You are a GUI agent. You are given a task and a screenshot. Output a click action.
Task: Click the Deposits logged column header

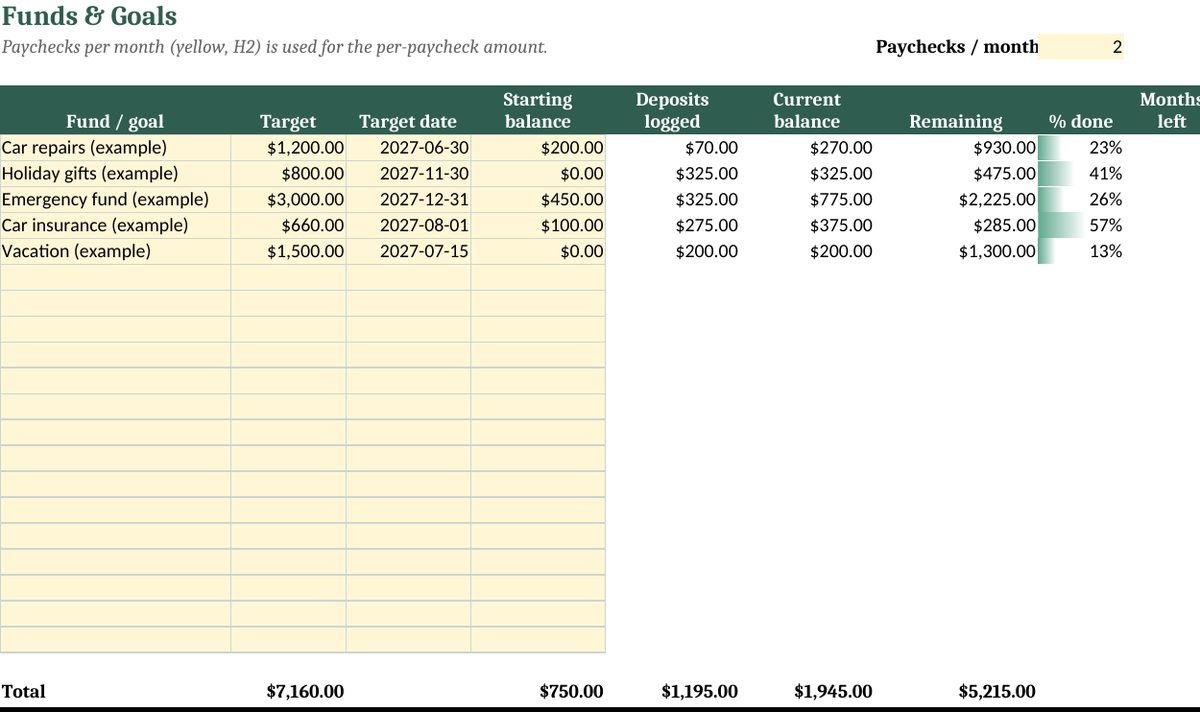[x=672, y=111]
